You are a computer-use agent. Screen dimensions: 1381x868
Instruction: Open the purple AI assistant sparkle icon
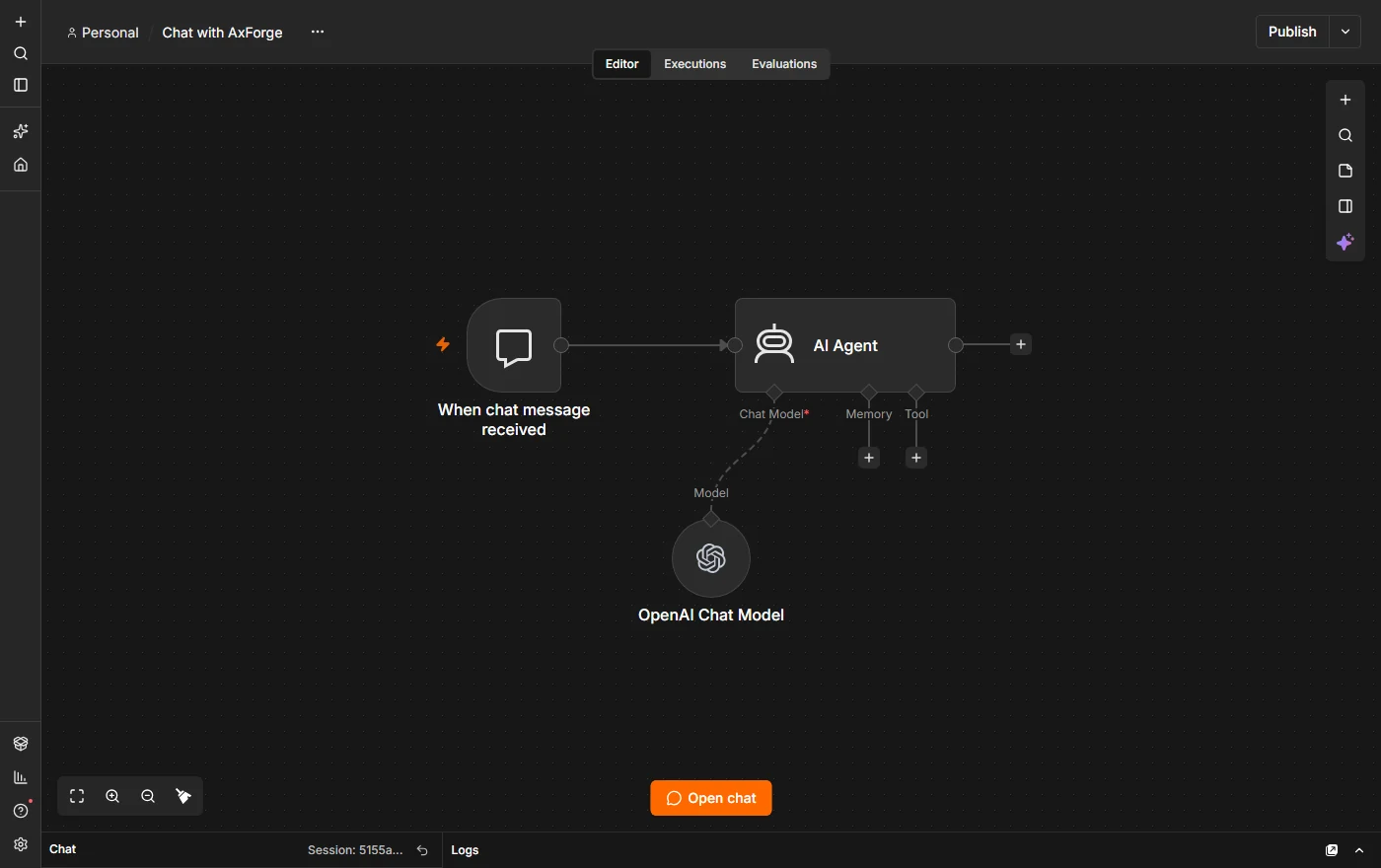pos(1345,242)
